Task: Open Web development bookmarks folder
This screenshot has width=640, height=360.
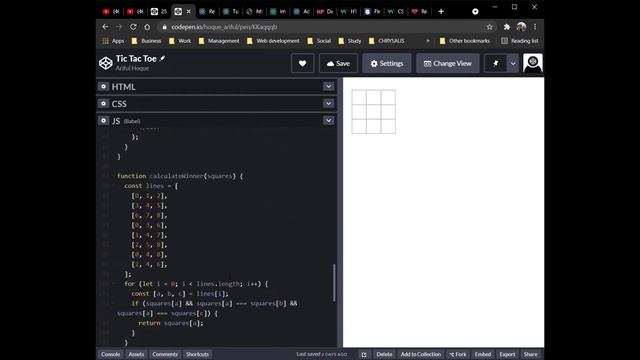Action: pos(273,41)
